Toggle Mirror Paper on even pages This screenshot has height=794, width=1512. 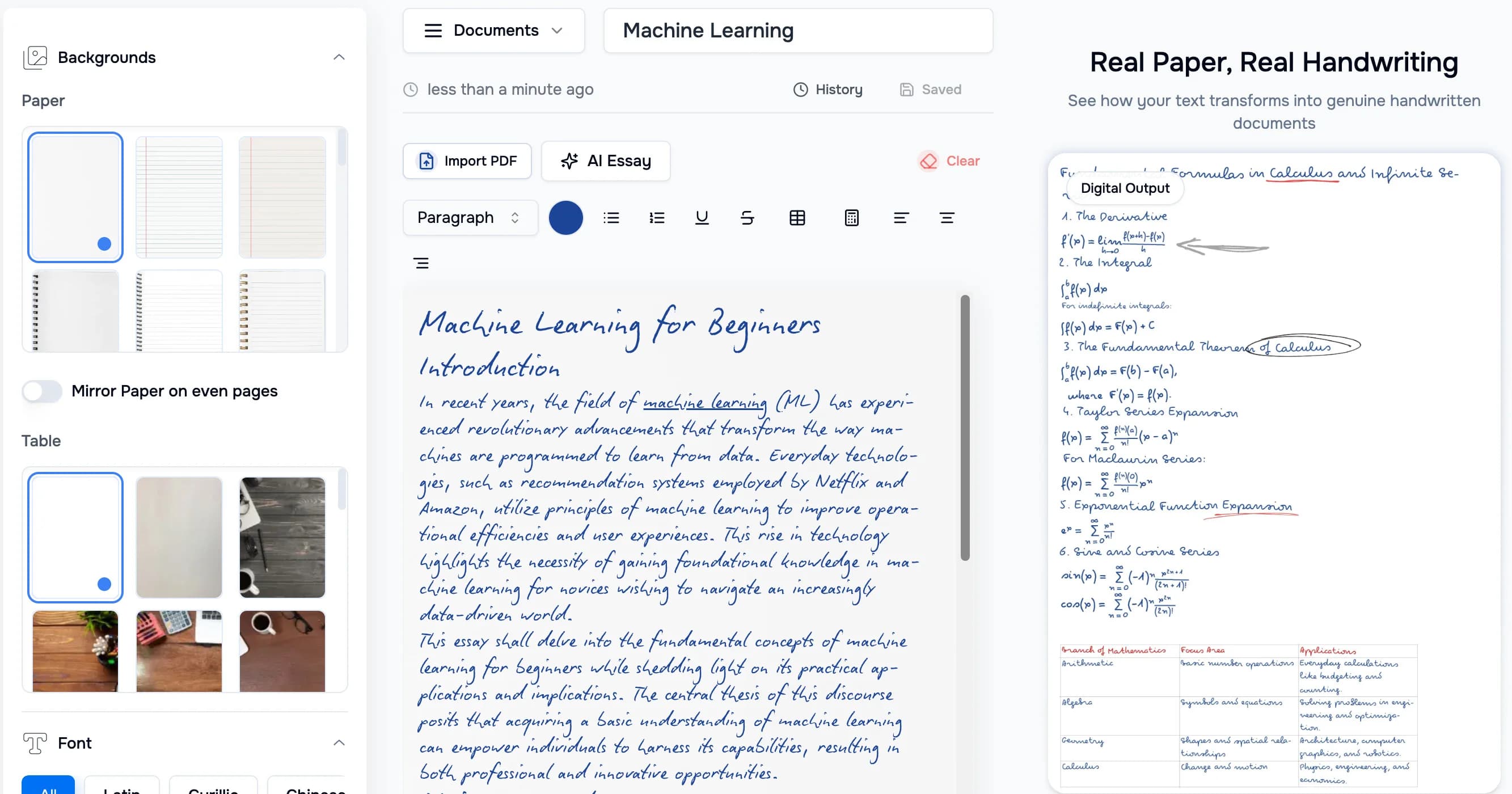43,391
